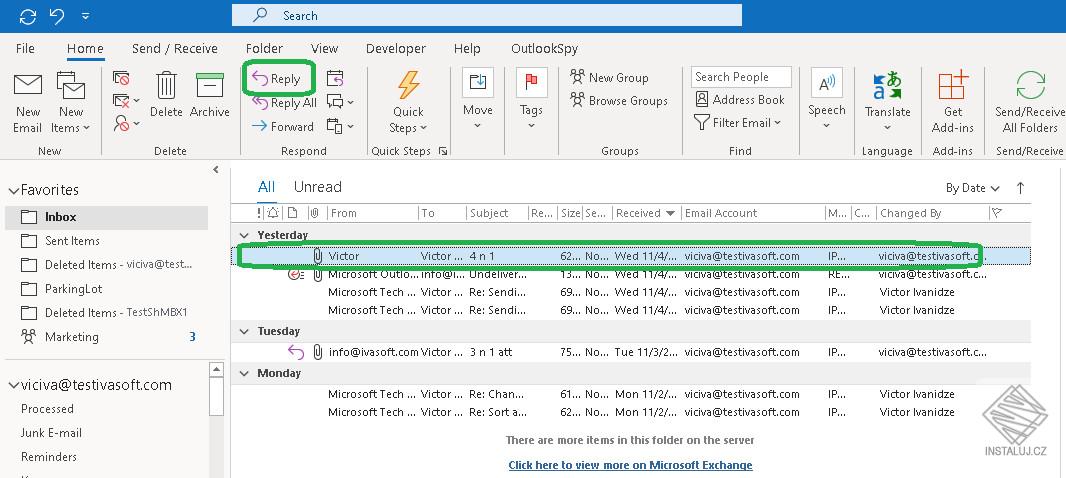Screen dimensions: 1066x478
Task: Create a New Email
Action: [28, 103]
